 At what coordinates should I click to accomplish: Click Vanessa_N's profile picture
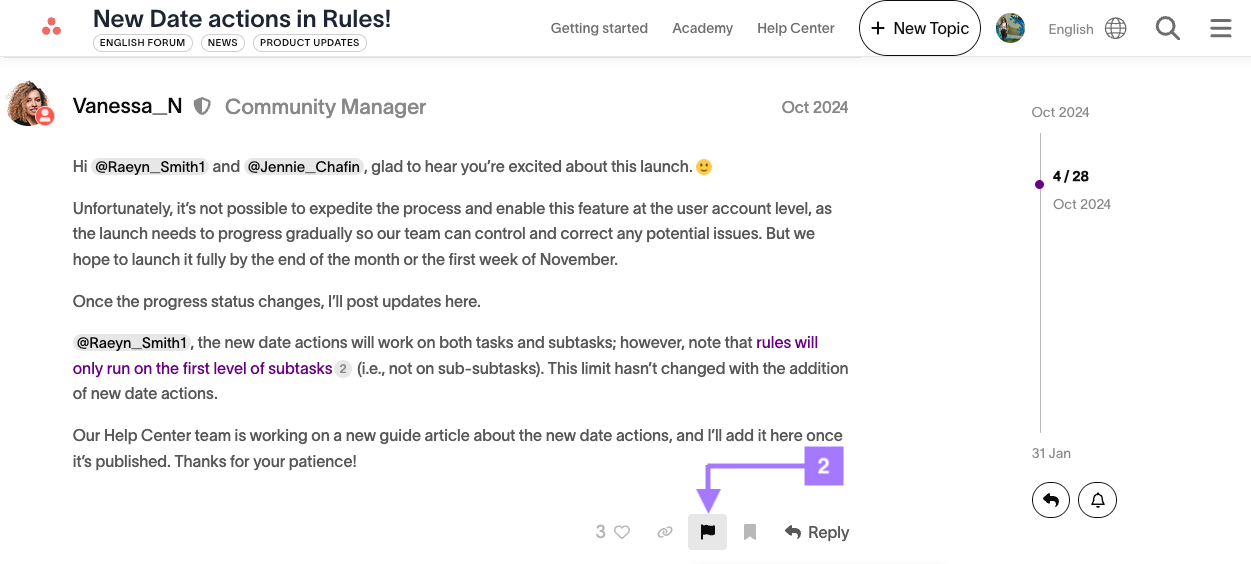(29, 104)
